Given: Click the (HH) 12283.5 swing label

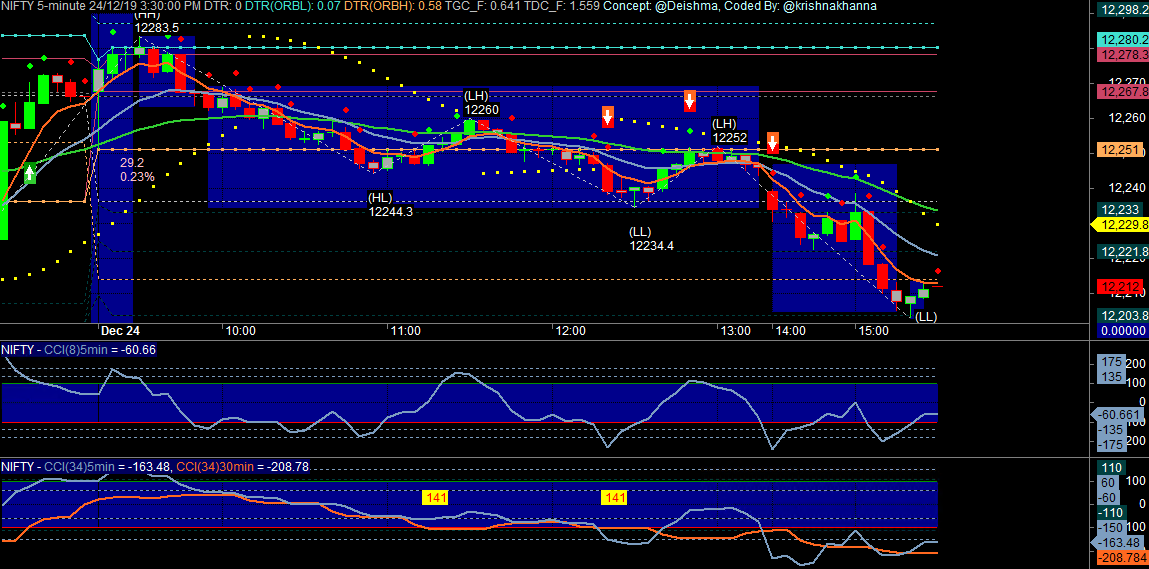Looking at the screenshot, I should coord(156,22).
